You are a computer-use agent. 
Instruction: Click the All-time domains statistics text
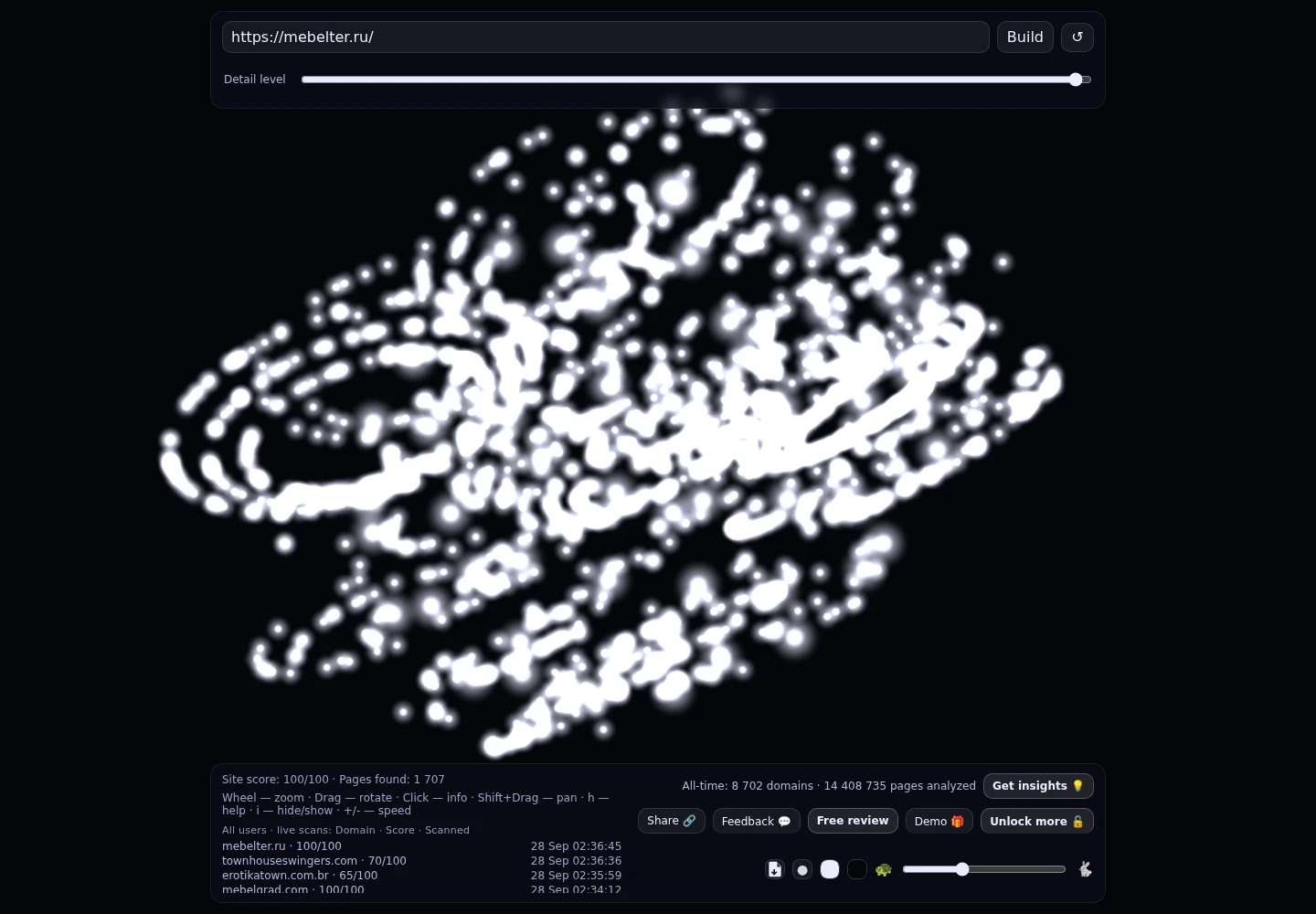pyautogui.click(x=829, y=786)
